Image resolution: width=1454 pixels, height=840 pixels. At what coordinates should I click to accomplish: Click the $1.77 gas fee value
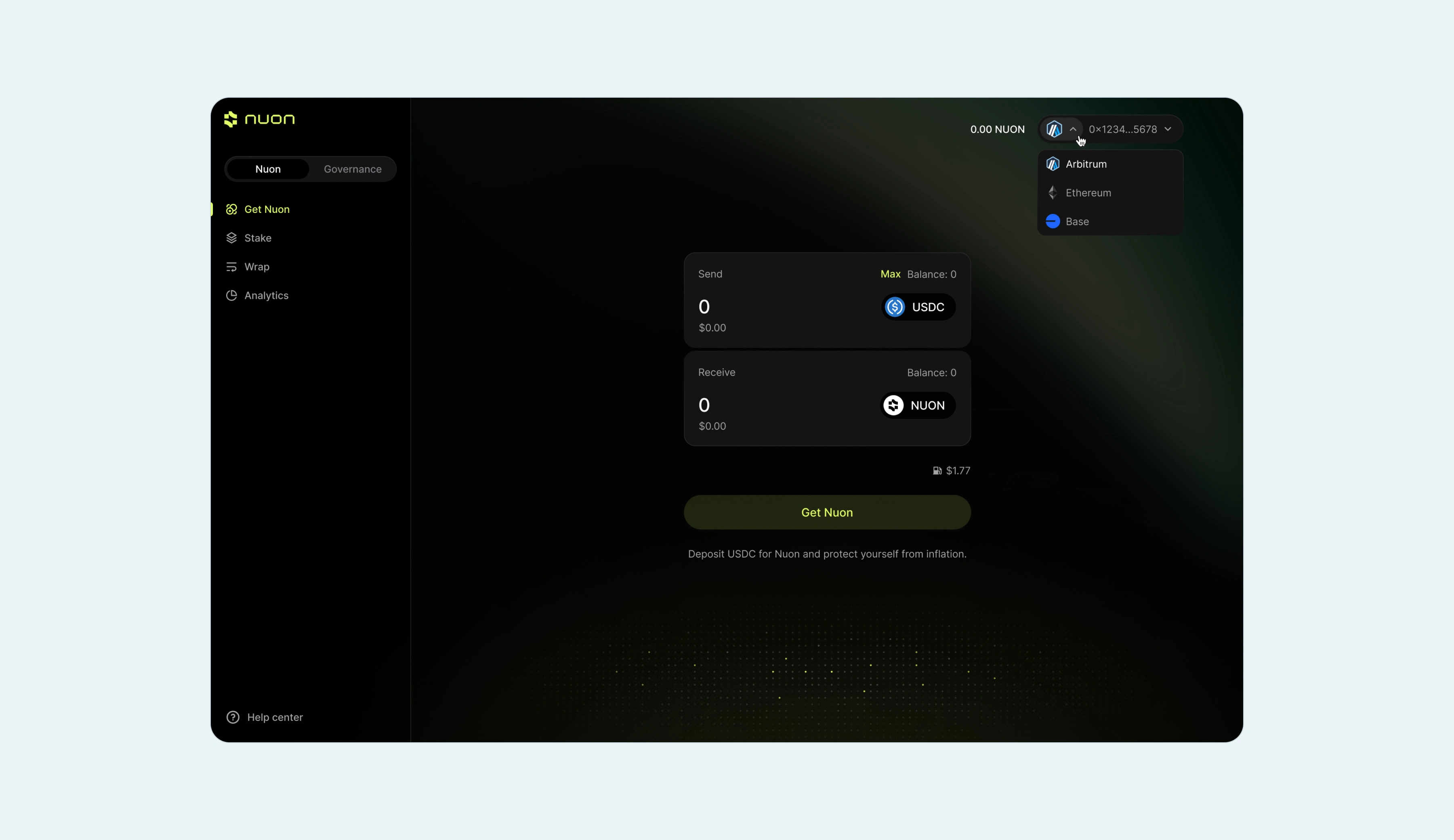click(x=958, y=471)
